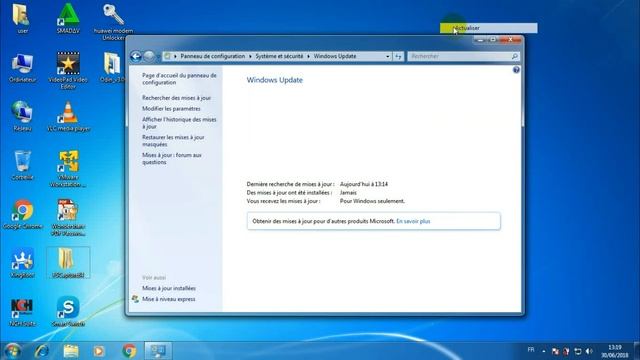Click Windows Update breadcrumb
Viewport: 640px width, 360px height.
pos(335,56)
